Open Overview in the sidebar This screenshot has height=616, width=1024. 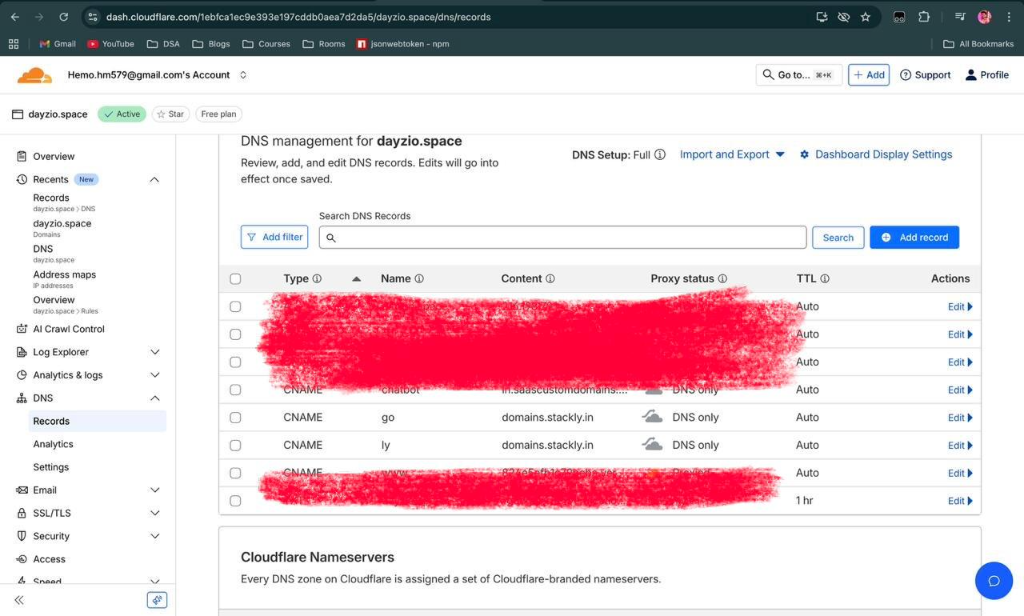(54, 157)
